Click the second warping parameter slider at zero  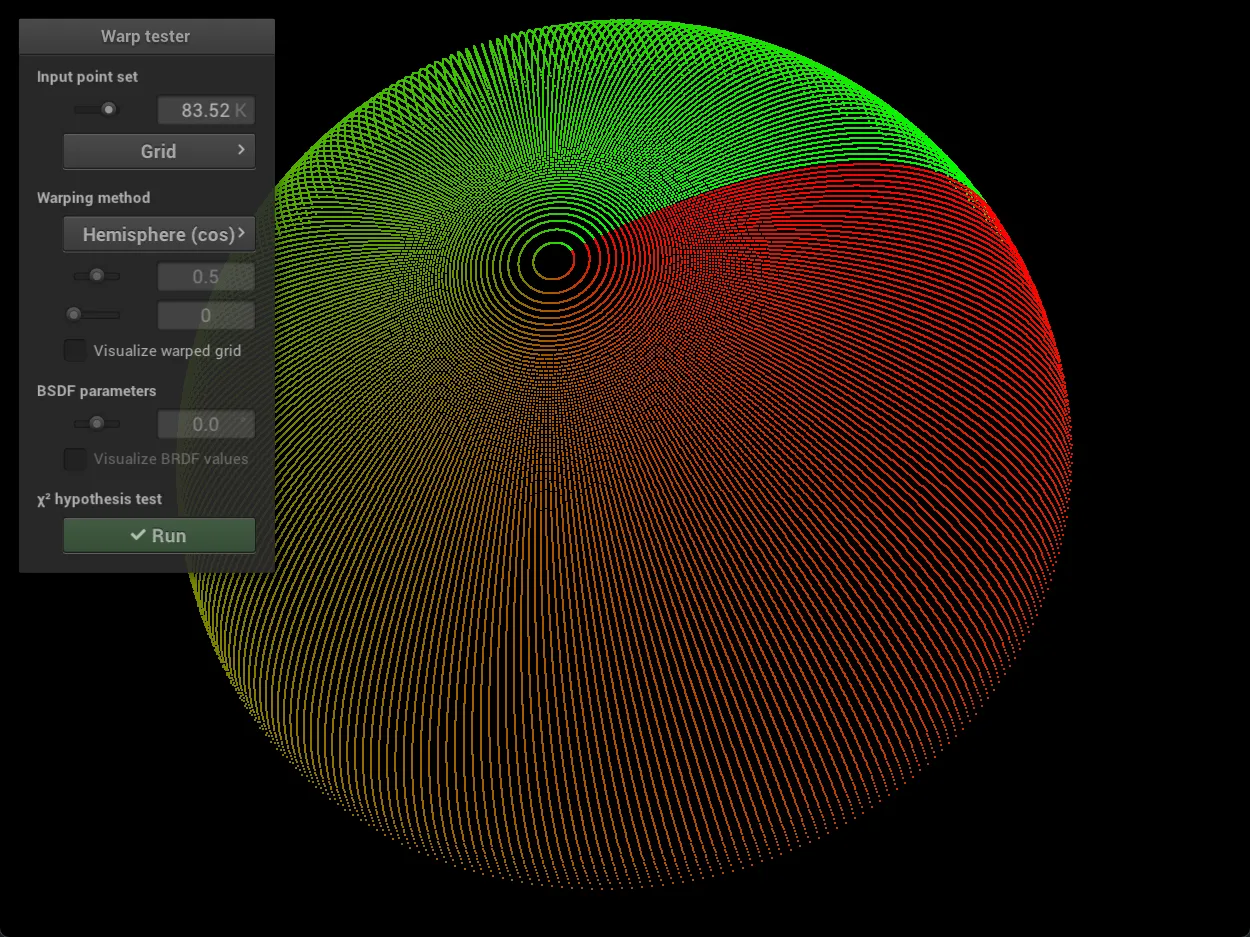click(74, 315)
